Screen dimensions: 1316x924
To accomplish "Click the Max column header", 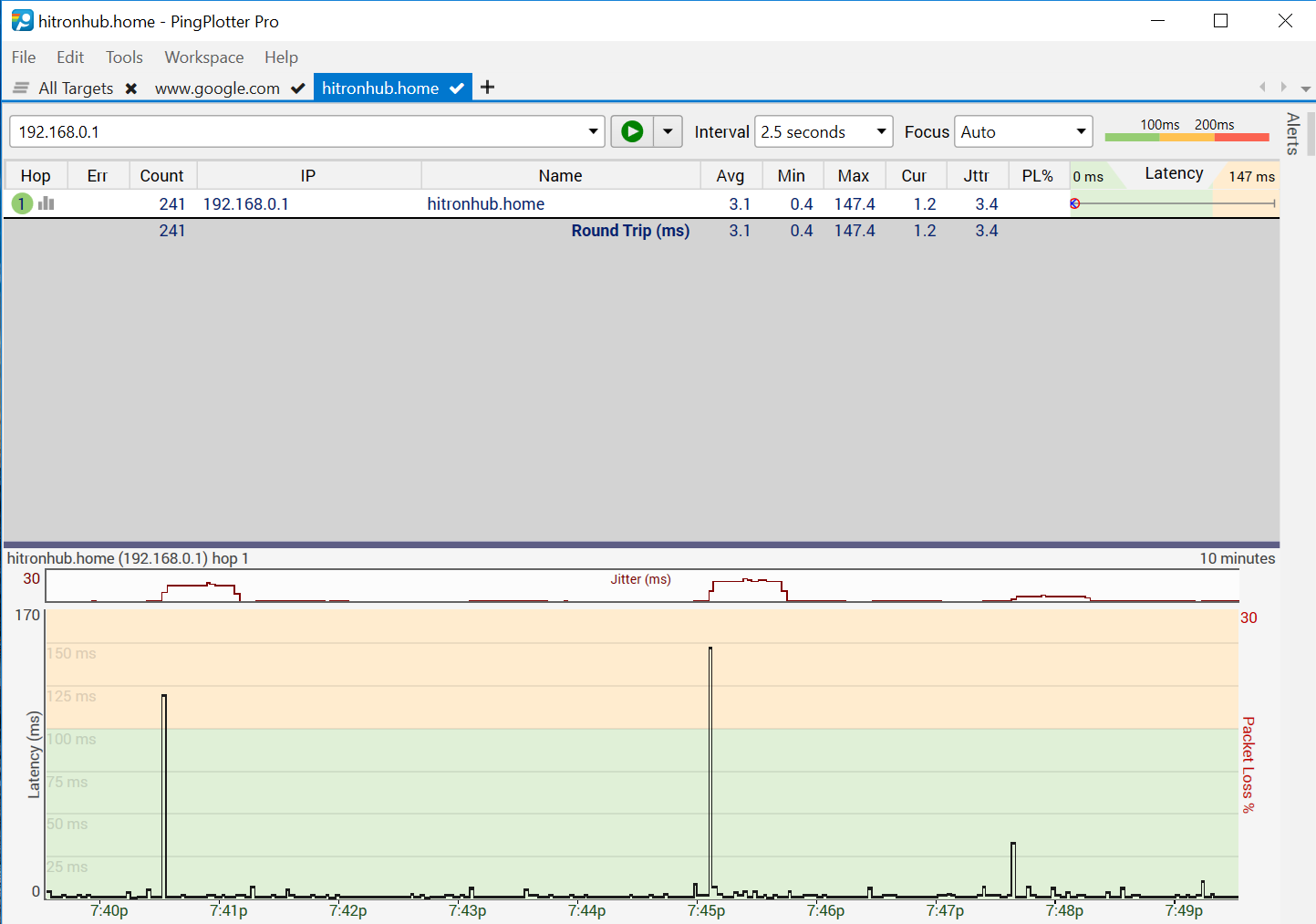I will click(x=854, y=175).
